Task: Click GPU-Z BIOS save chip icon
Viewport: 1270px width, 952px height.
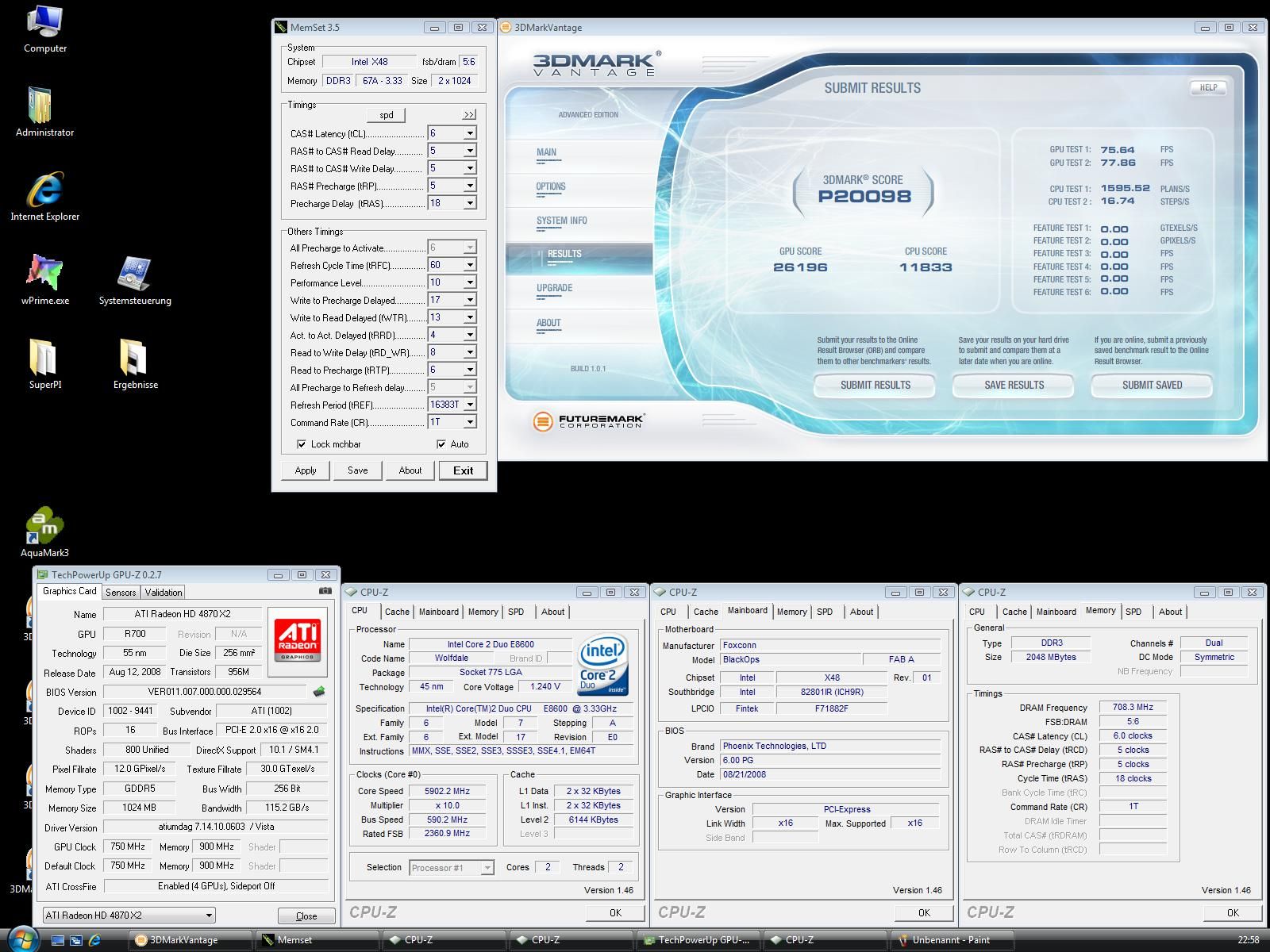Action: 319,692
